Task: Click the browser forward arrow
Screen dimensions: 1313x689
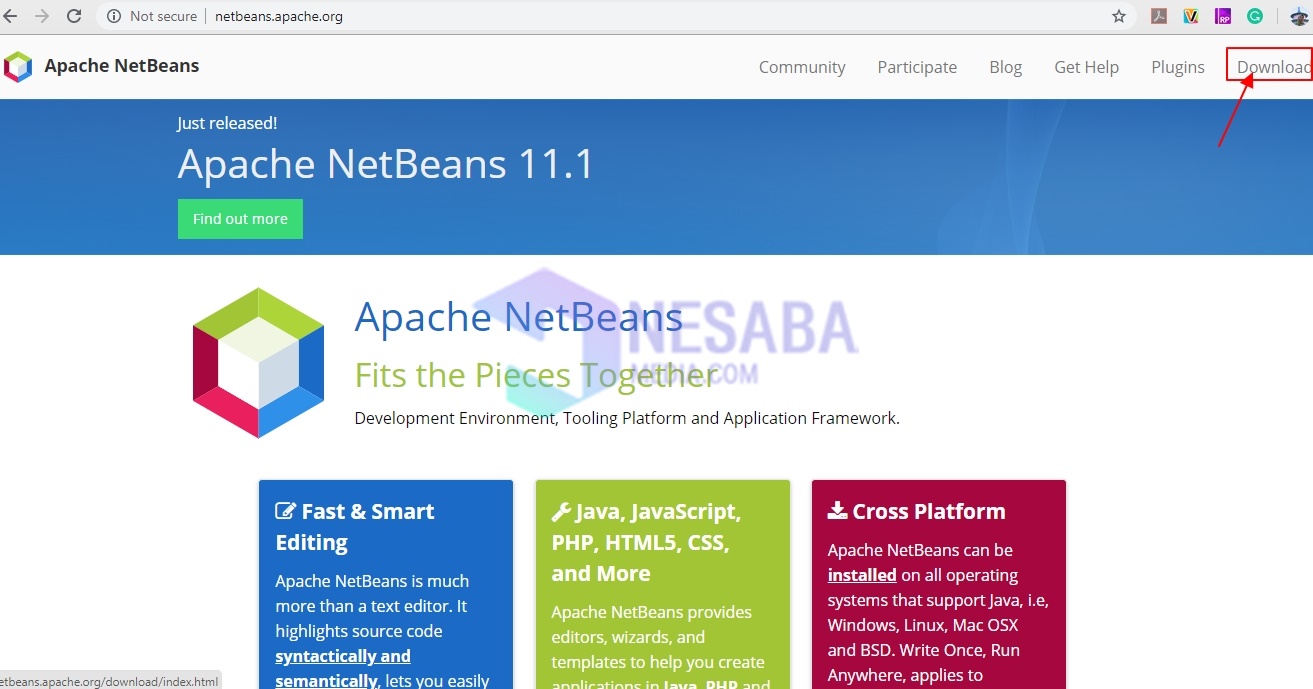Action: 42,16
